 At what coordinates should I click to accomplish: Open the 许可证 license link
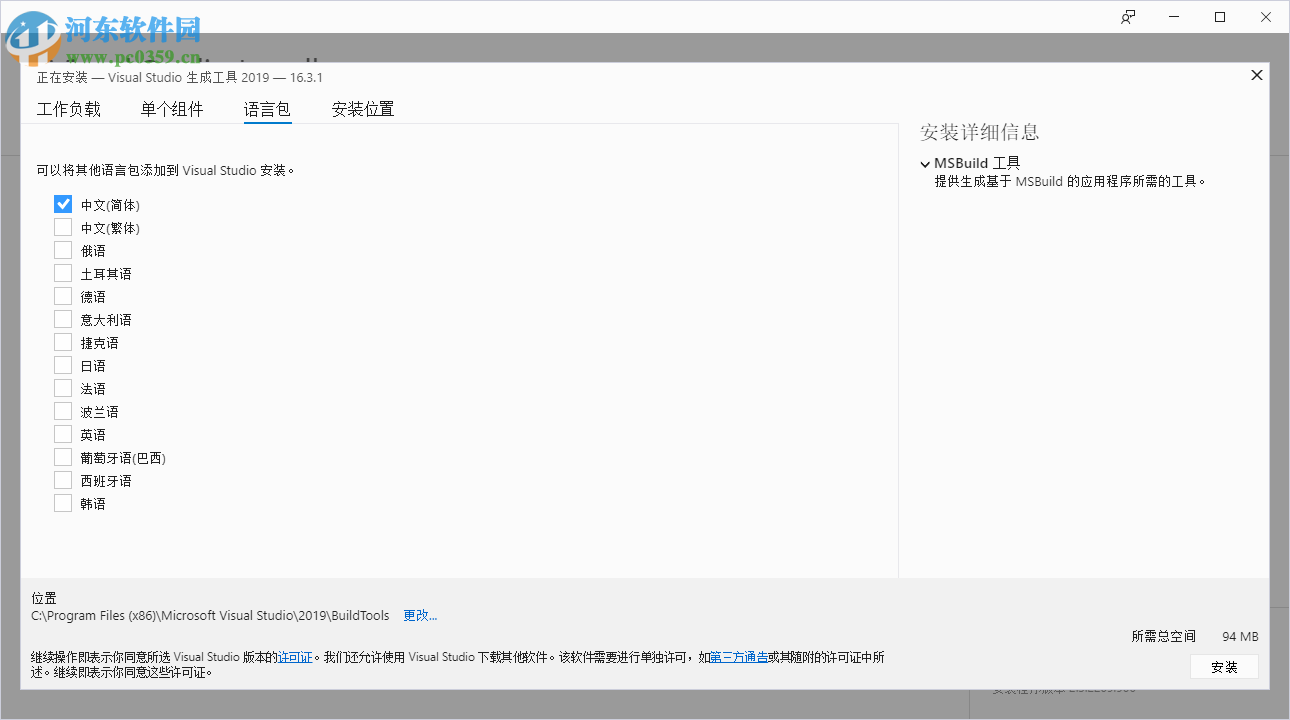tap(294, 657)
